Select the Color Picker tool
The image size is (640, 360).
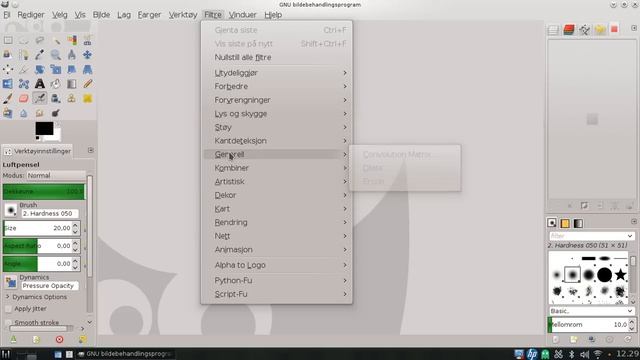(40, 55)
